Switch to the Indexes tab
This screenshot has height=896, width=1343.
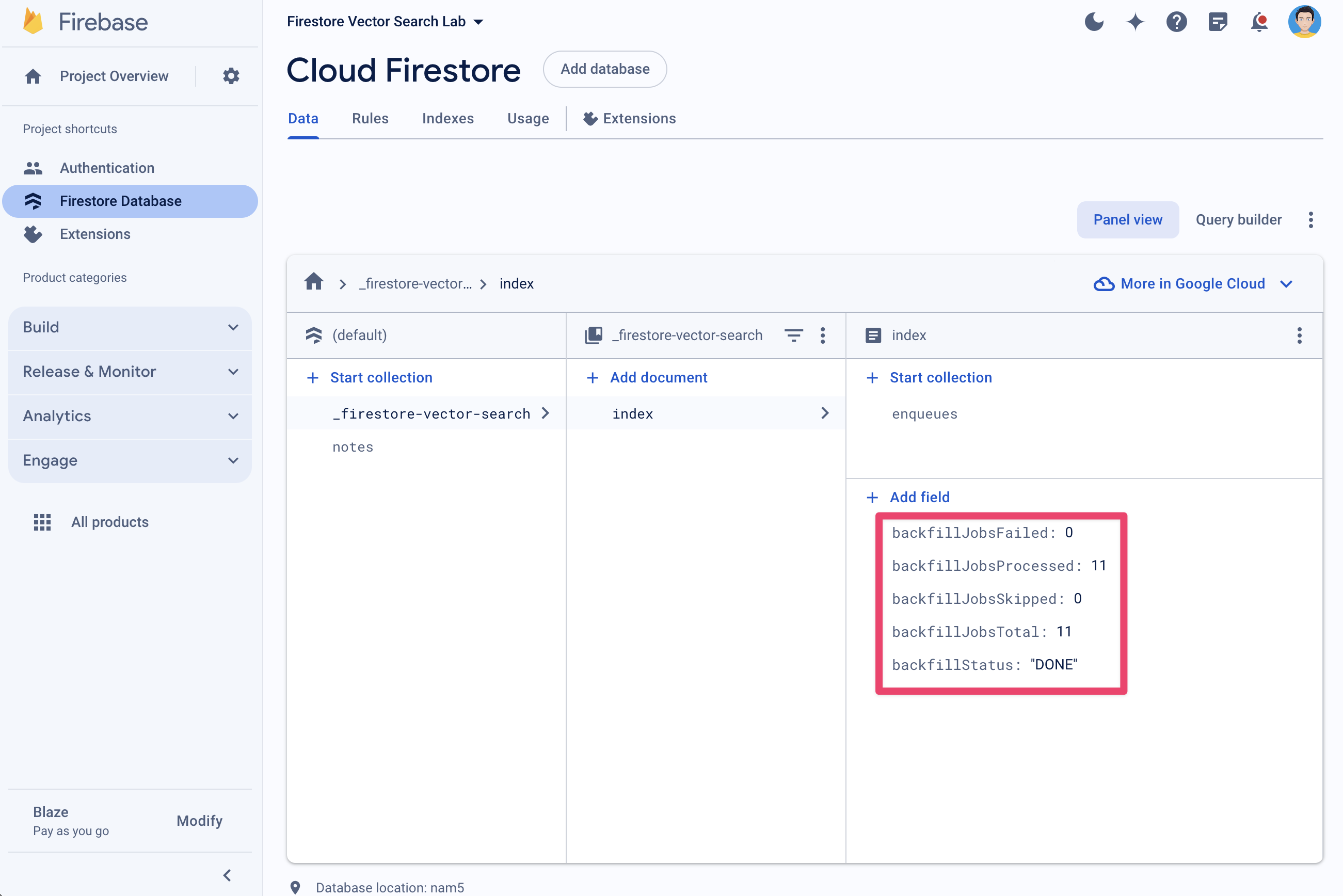448,119
